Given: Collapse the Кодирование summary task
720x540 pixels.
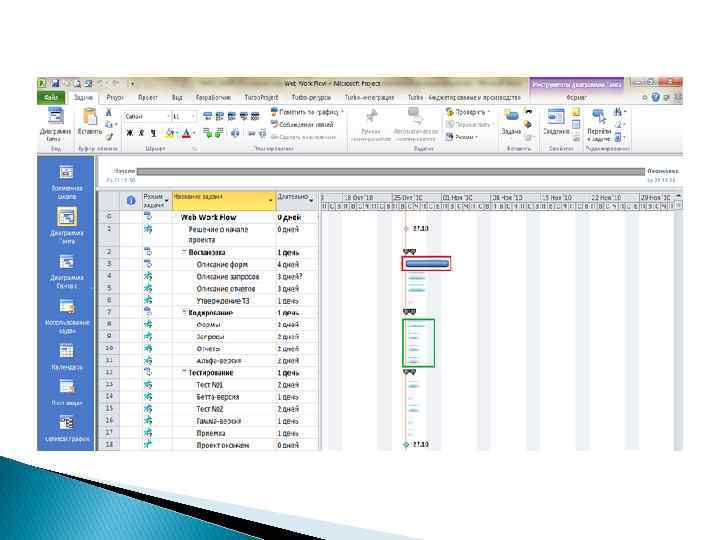Looking at the screenshot, I should pos(184,312).
